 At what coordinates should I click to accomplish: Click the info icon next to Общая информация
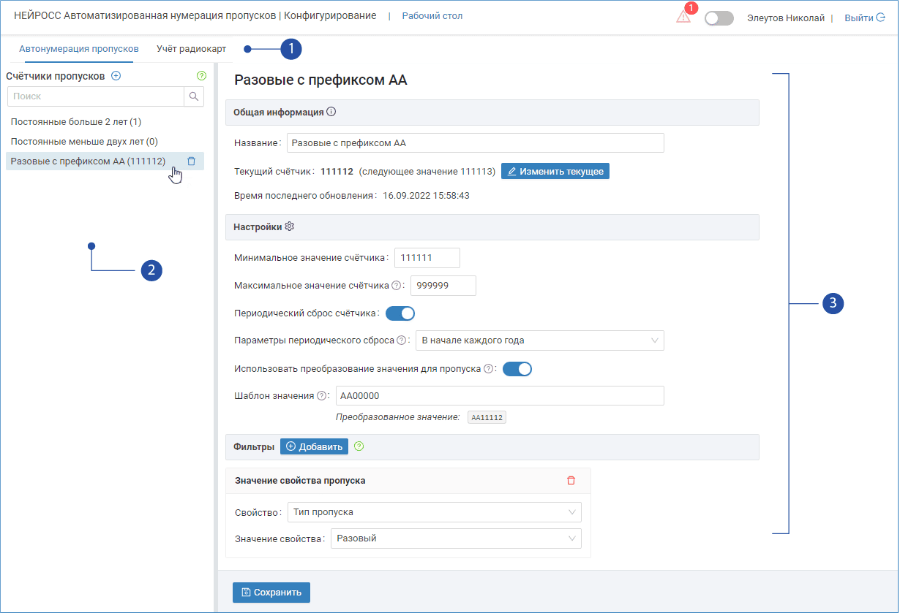click(331, 112)
